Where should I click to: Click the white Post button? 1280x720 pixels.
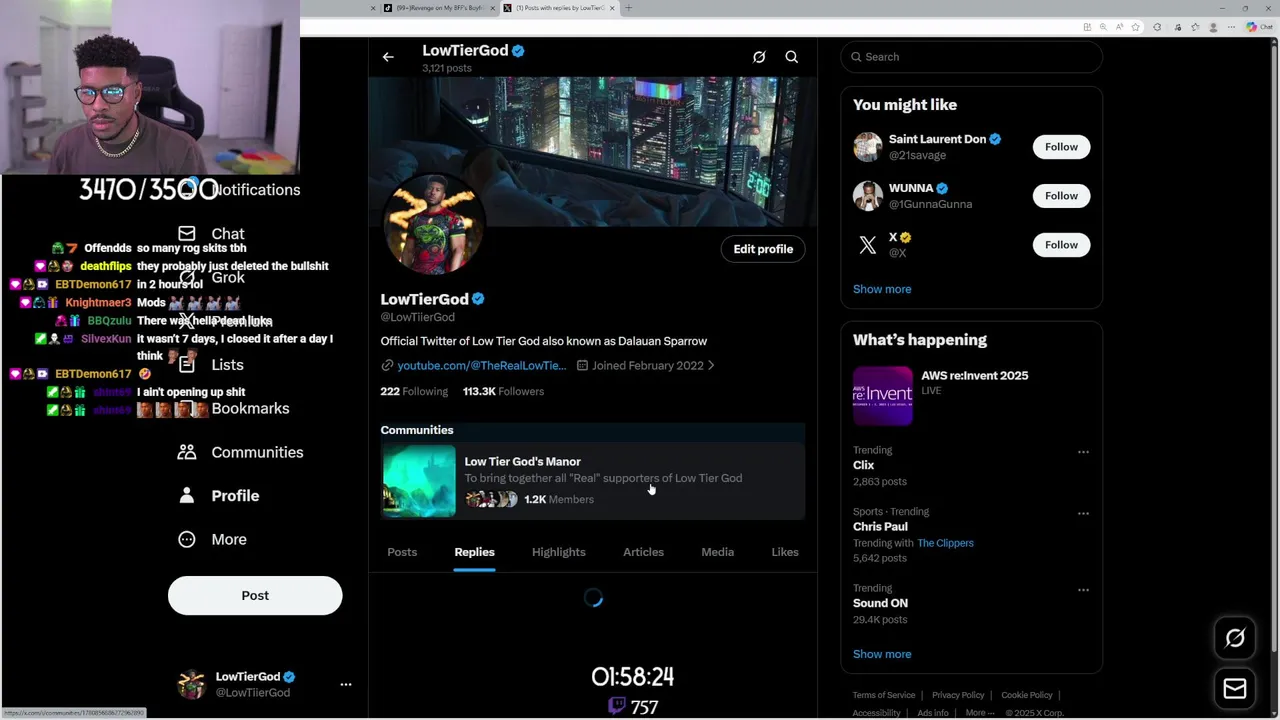click(255, 595)
